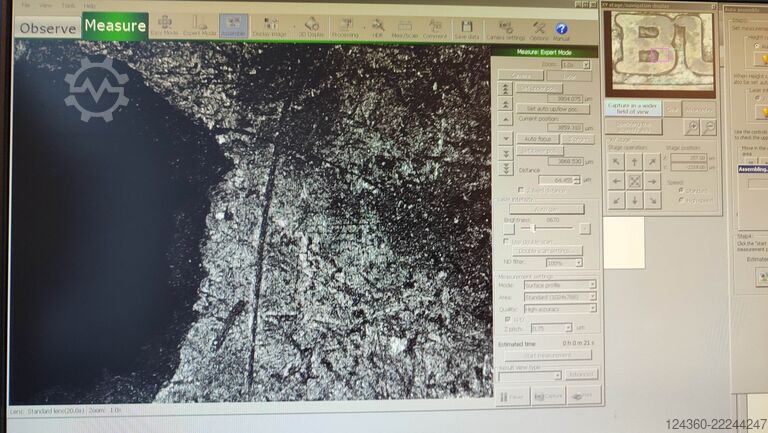Move XY stage diagonally down-right
The image size is (768, 433).
click(x=653, y=200)
